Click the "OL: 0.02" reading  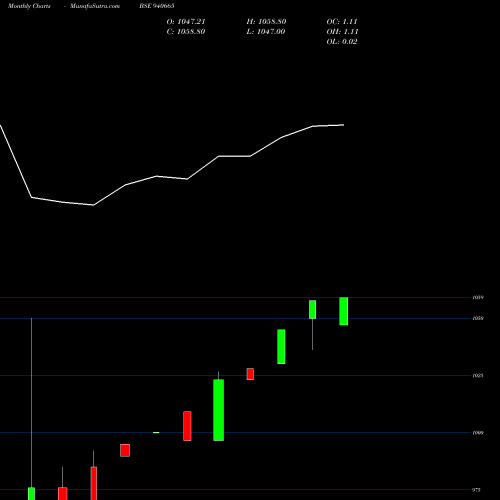click(342, 42)
